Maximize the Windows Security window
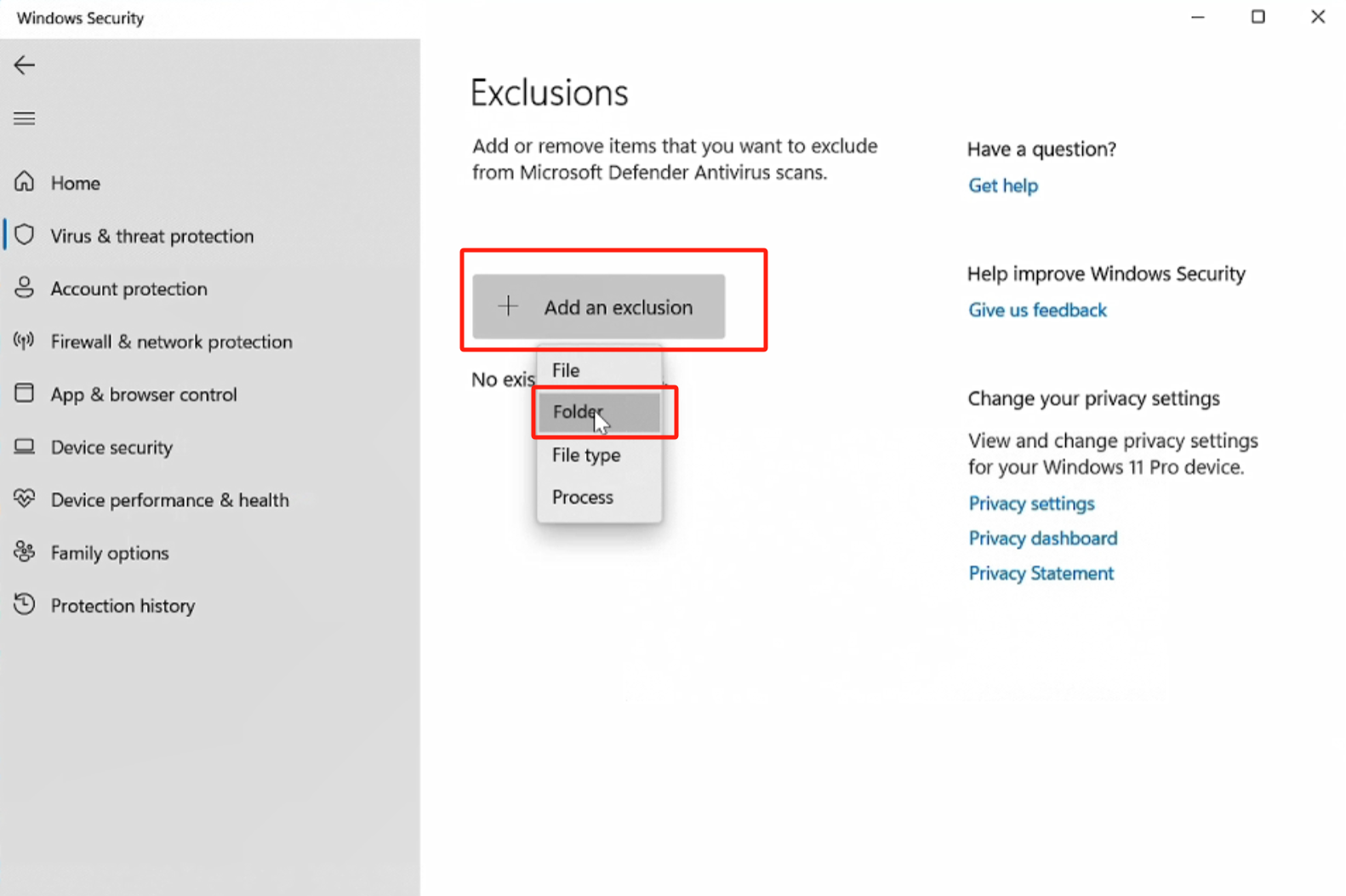 point(1258,17)
